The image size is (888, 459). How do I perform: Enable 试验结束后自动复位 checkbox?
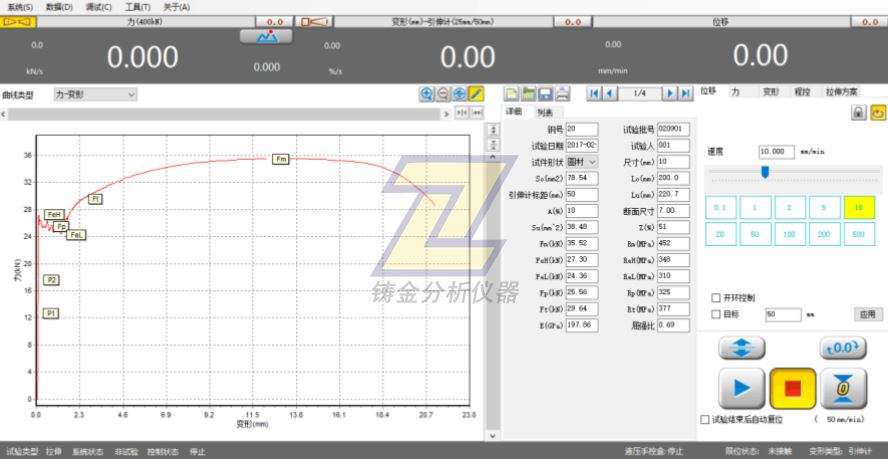point(706,419)
